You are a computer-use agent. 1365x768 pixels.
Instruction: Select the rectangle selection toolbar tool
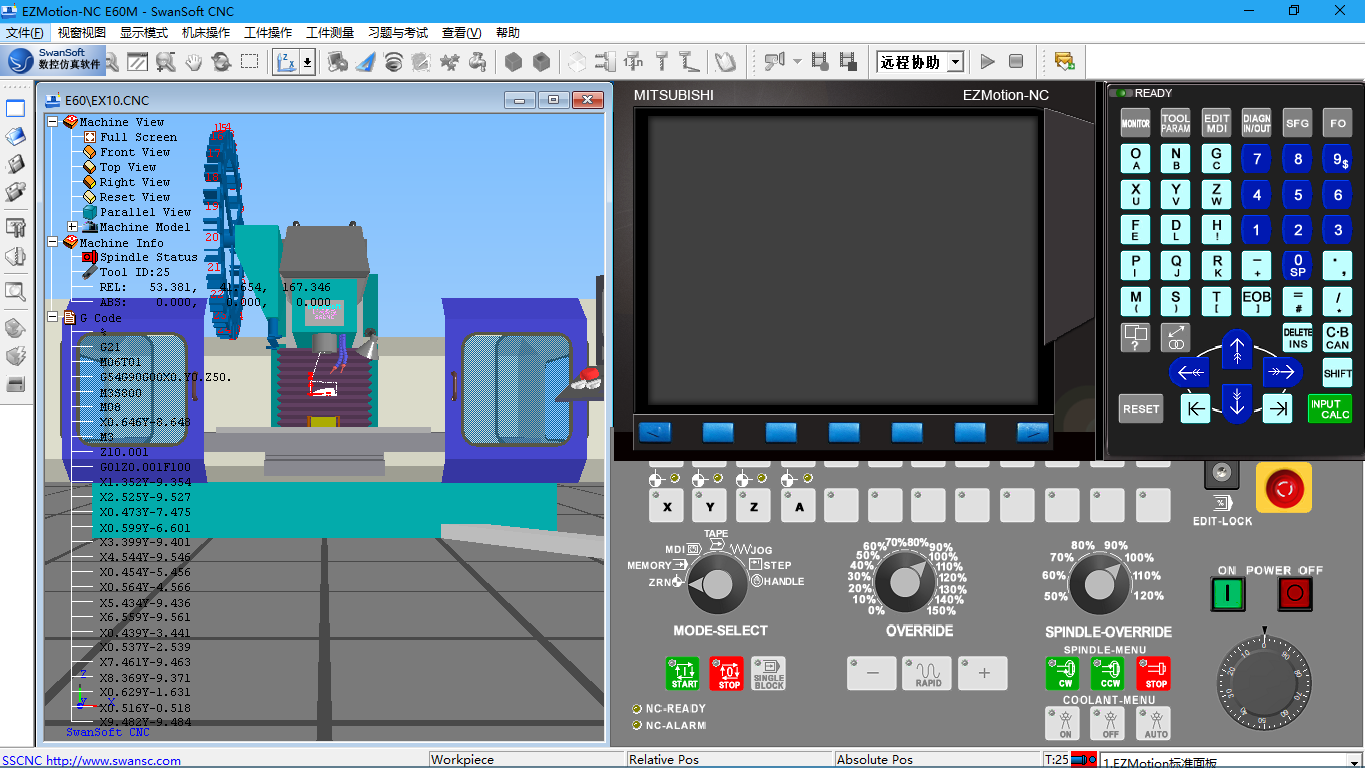tap(249, 62)
